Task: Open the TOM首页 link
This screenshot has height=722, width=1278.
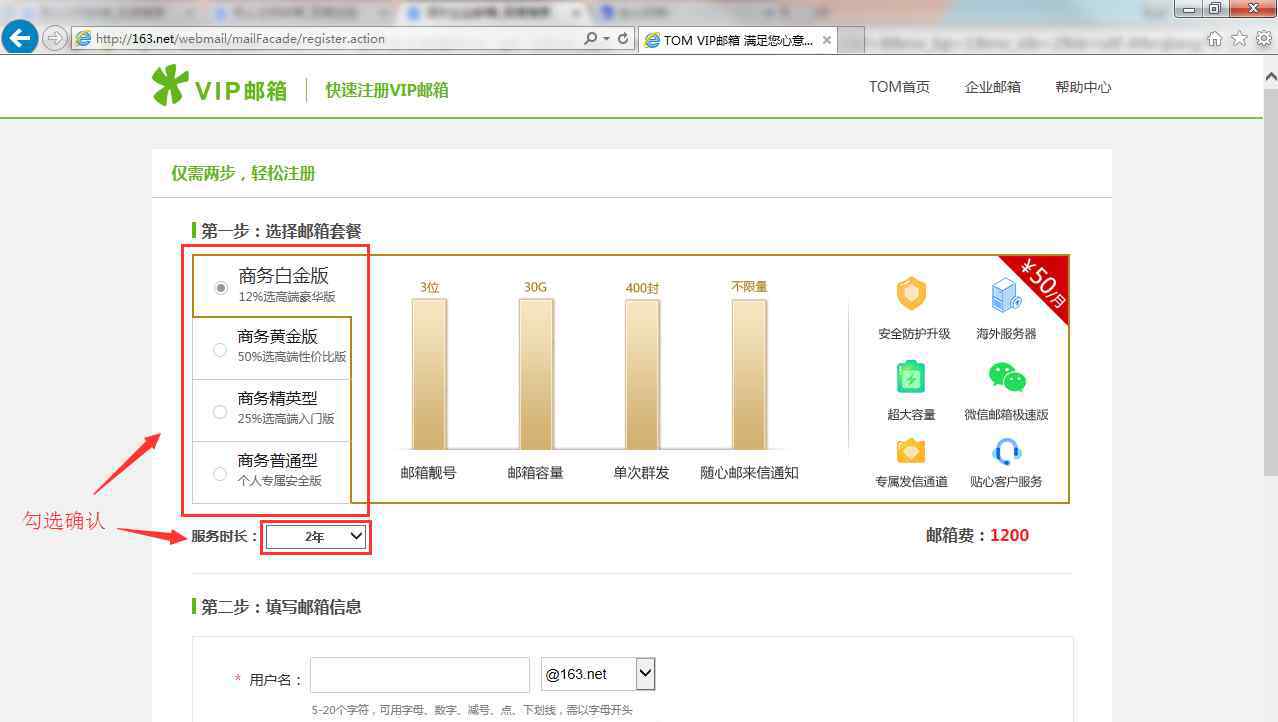Action: (899, 87)
